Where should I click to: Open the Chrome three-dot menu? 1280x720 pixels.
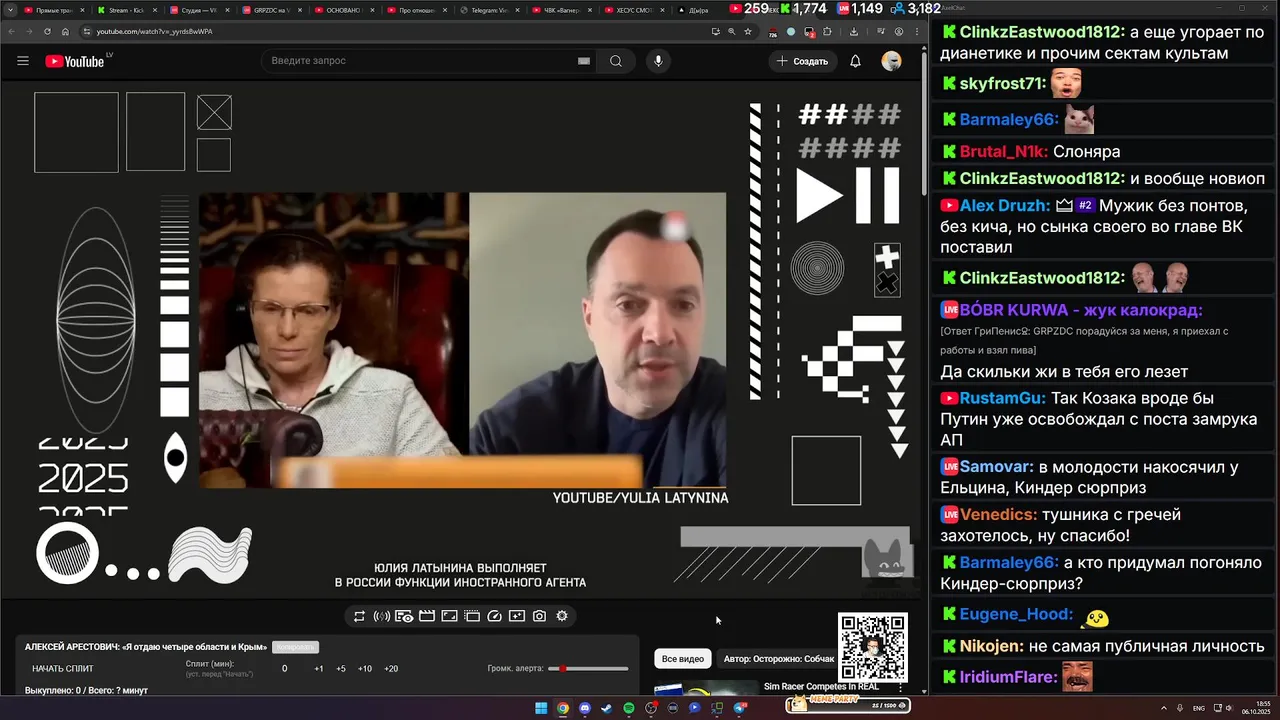tap(917, 31)
